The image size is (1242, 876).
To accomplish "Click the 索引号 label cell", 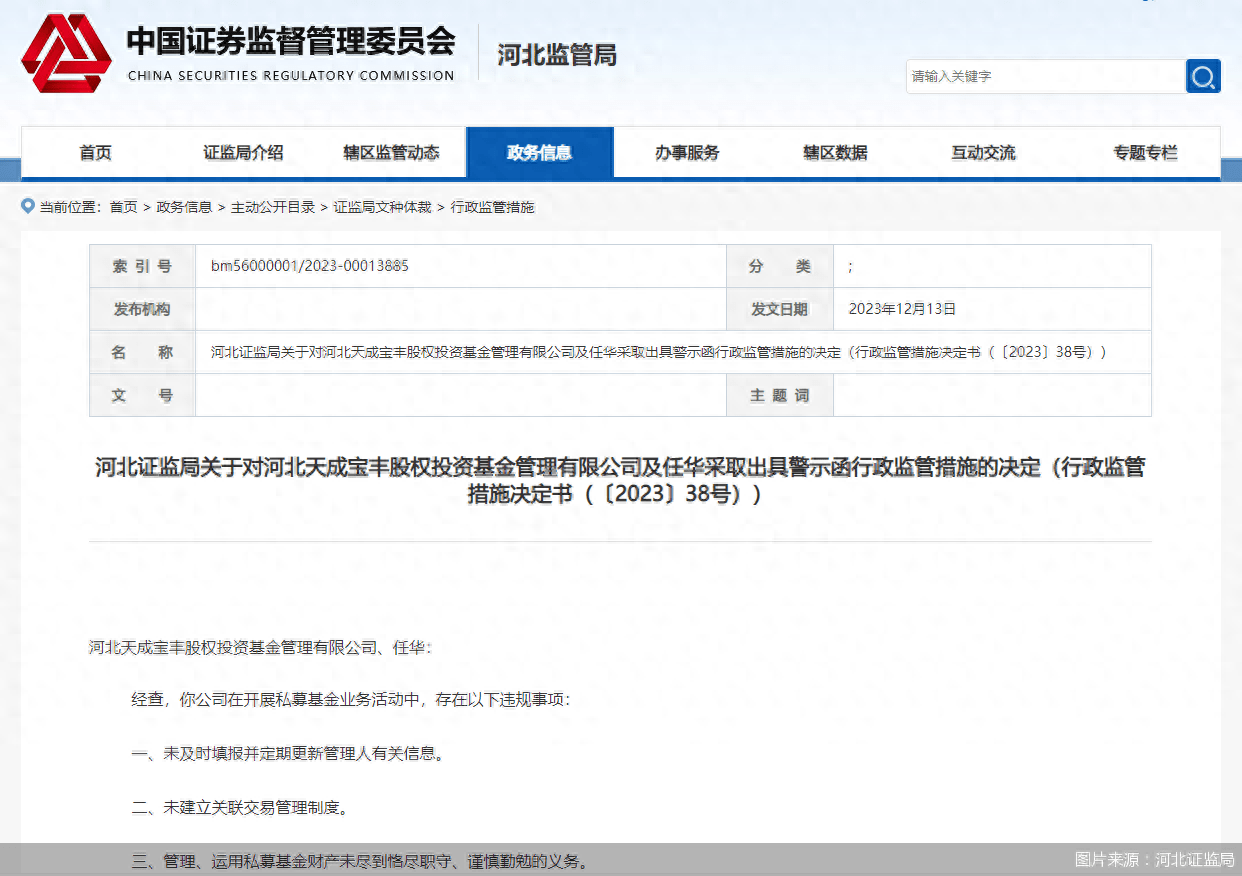I will [x=142, y=266].
